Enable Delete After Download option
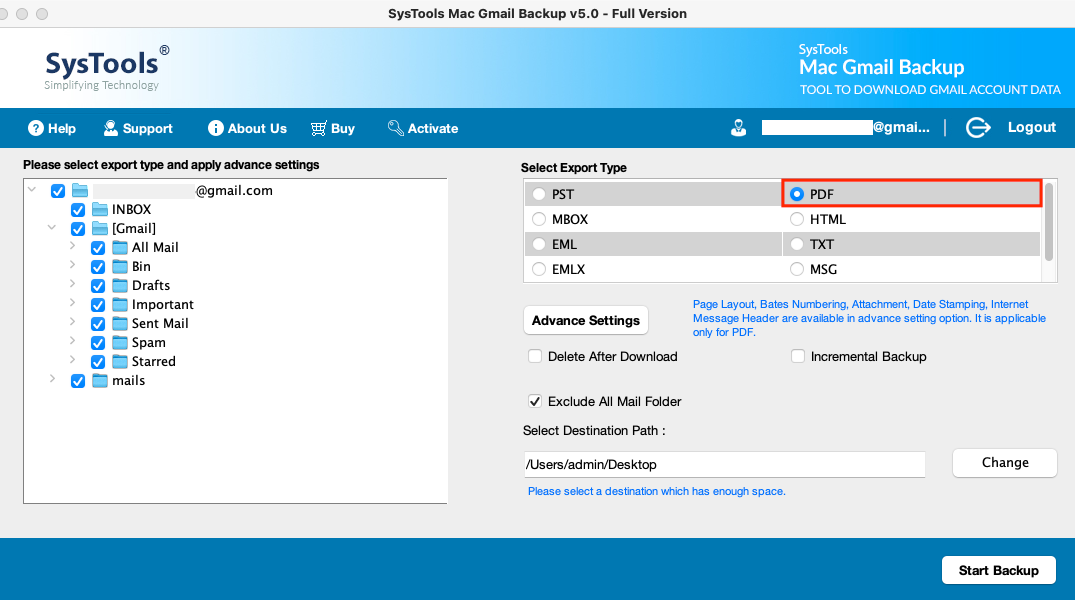Image resolution: width=1075 pixels, height=600 pixels. tap(535, 356)
